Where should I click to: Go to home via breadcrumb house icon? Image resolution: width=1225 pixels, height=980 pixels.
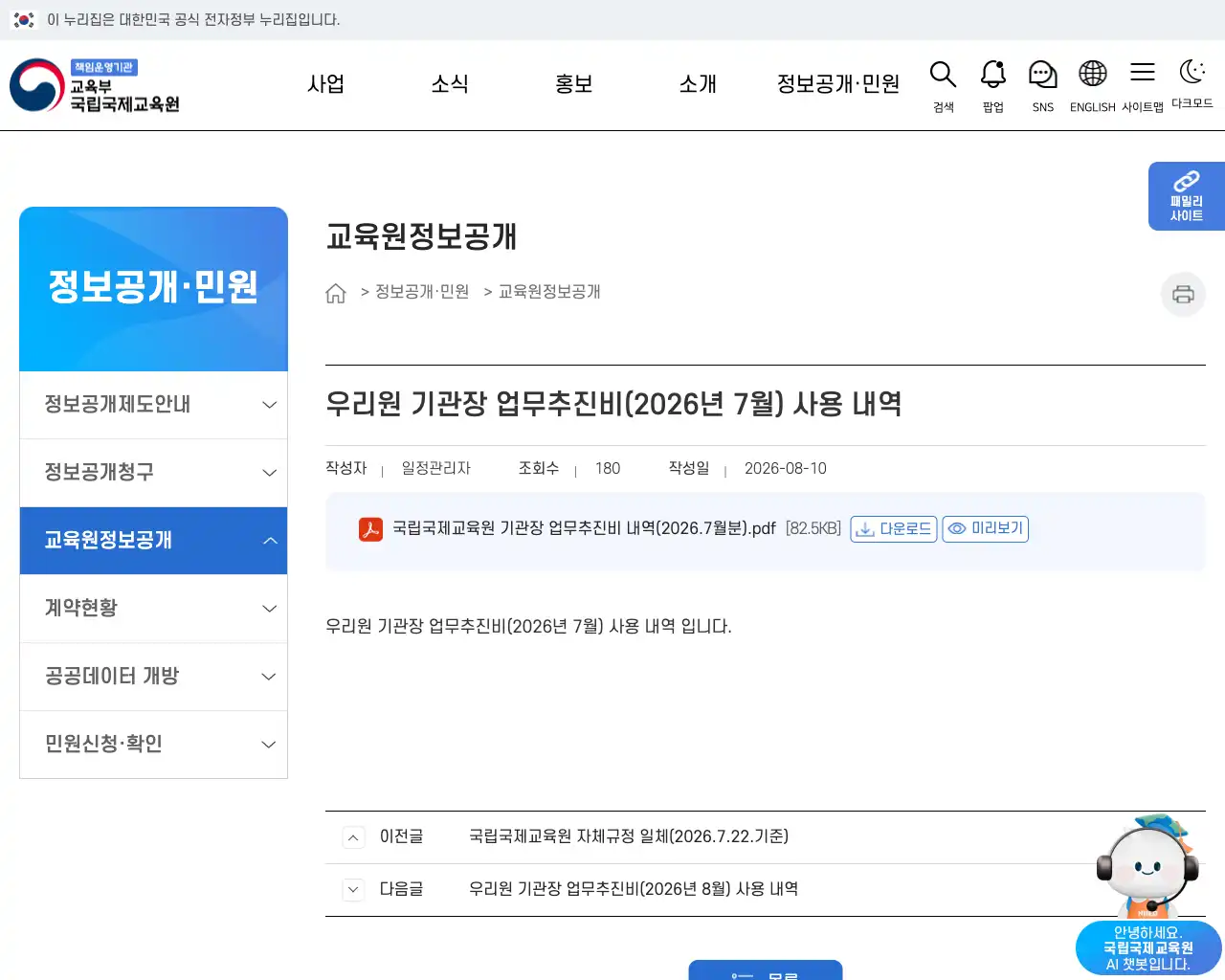336,293
